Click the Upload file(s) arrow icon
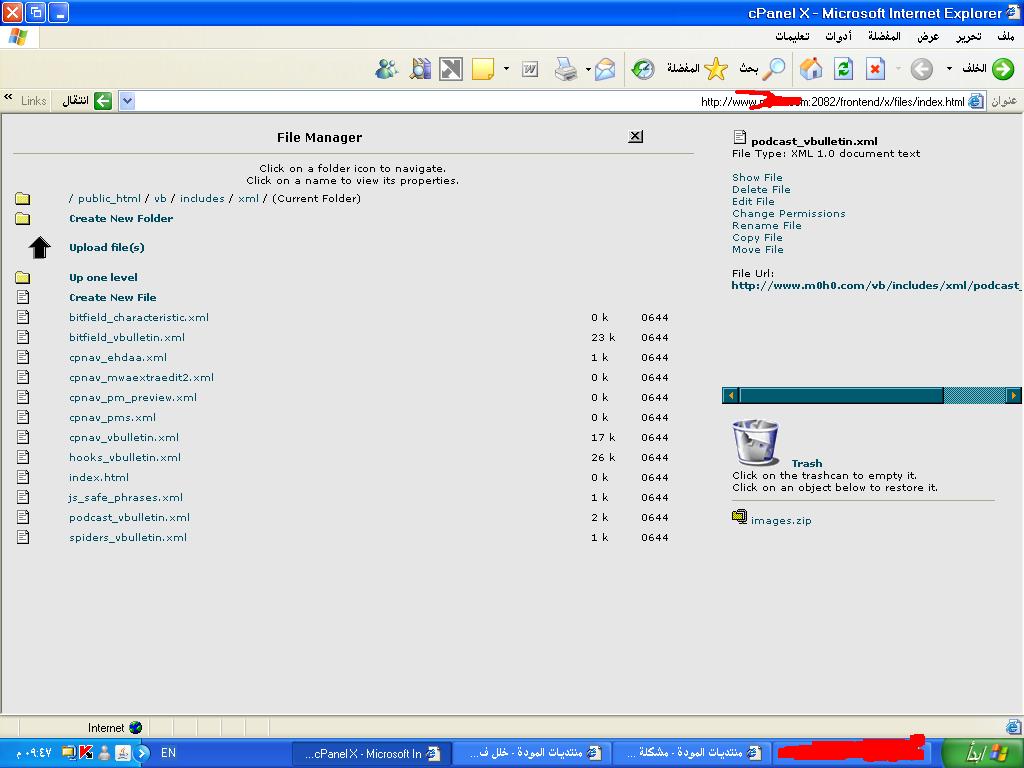Image resolution: width=1024 pixels, height=768 pixels. [40, 247]
